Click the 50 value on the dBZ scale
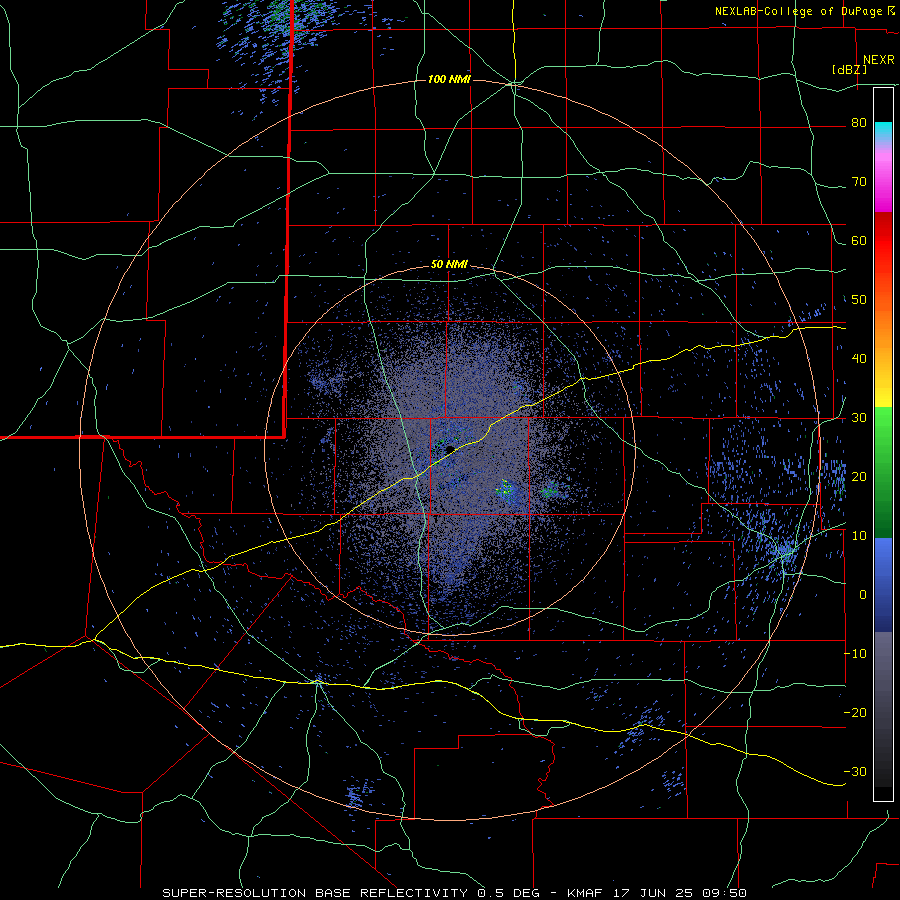 (x=859, y=300)
